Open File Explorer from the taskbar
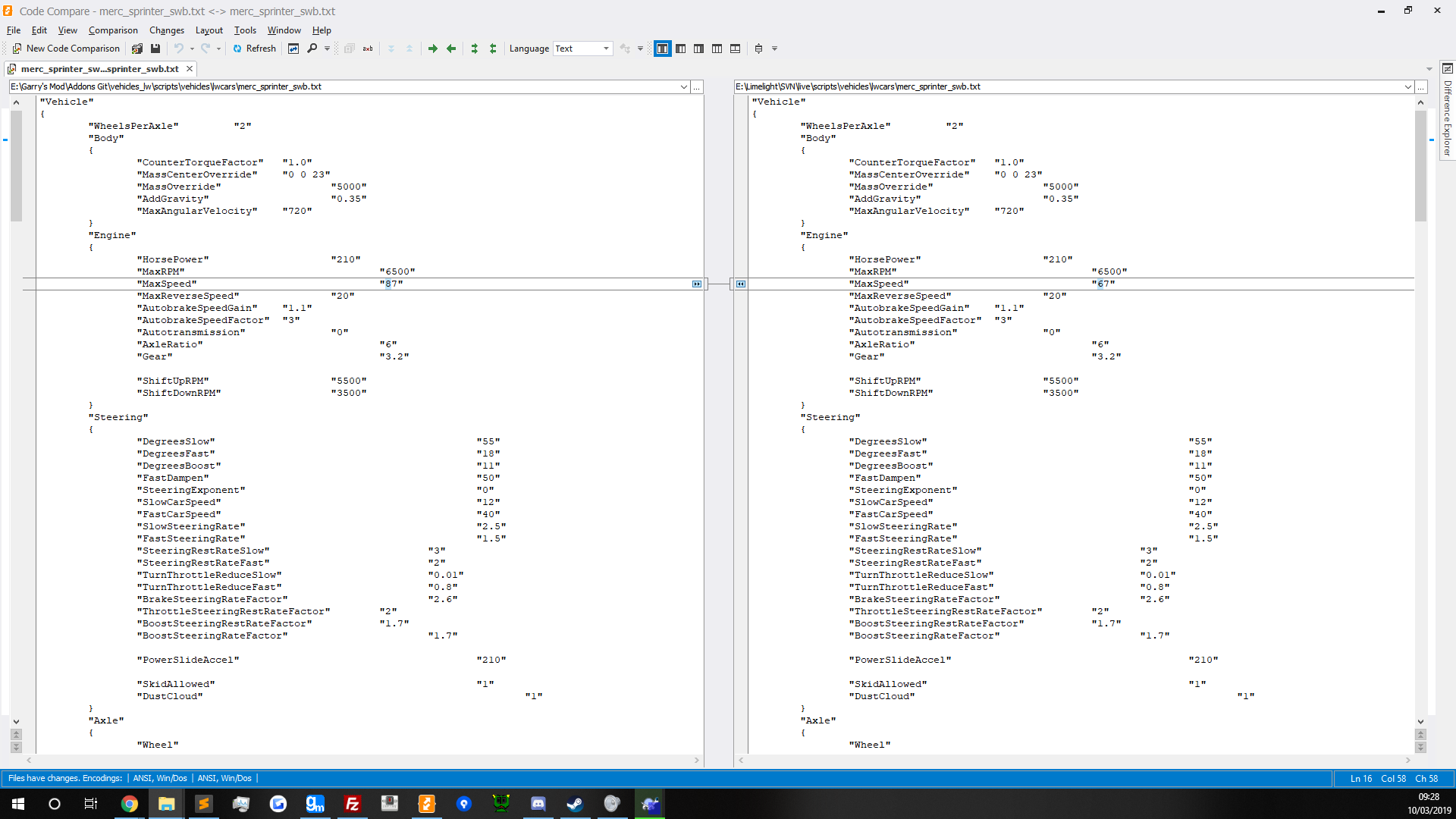The width and height of the screenshot is (1456, 819). point(167,804)
